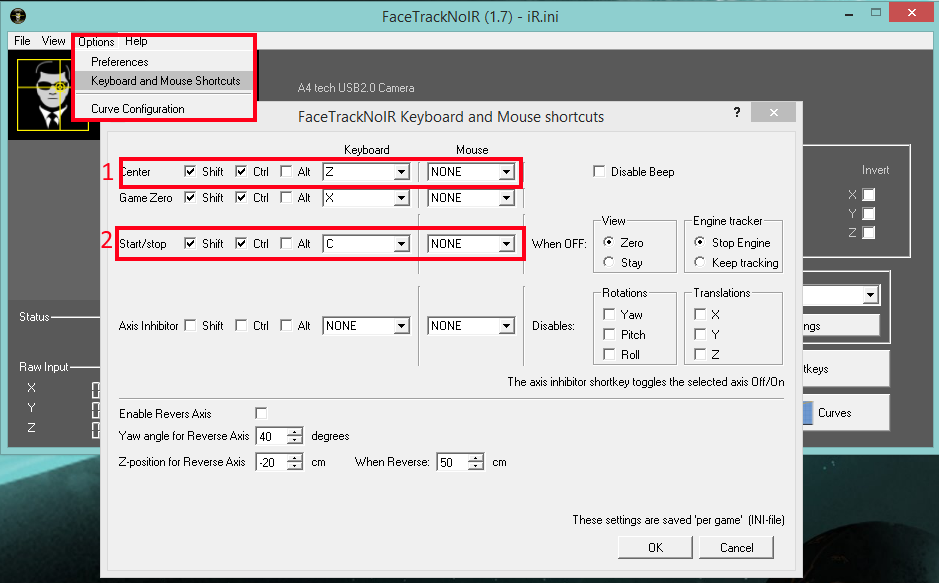Check the Disable Beep checkbox

coord(599,172)
